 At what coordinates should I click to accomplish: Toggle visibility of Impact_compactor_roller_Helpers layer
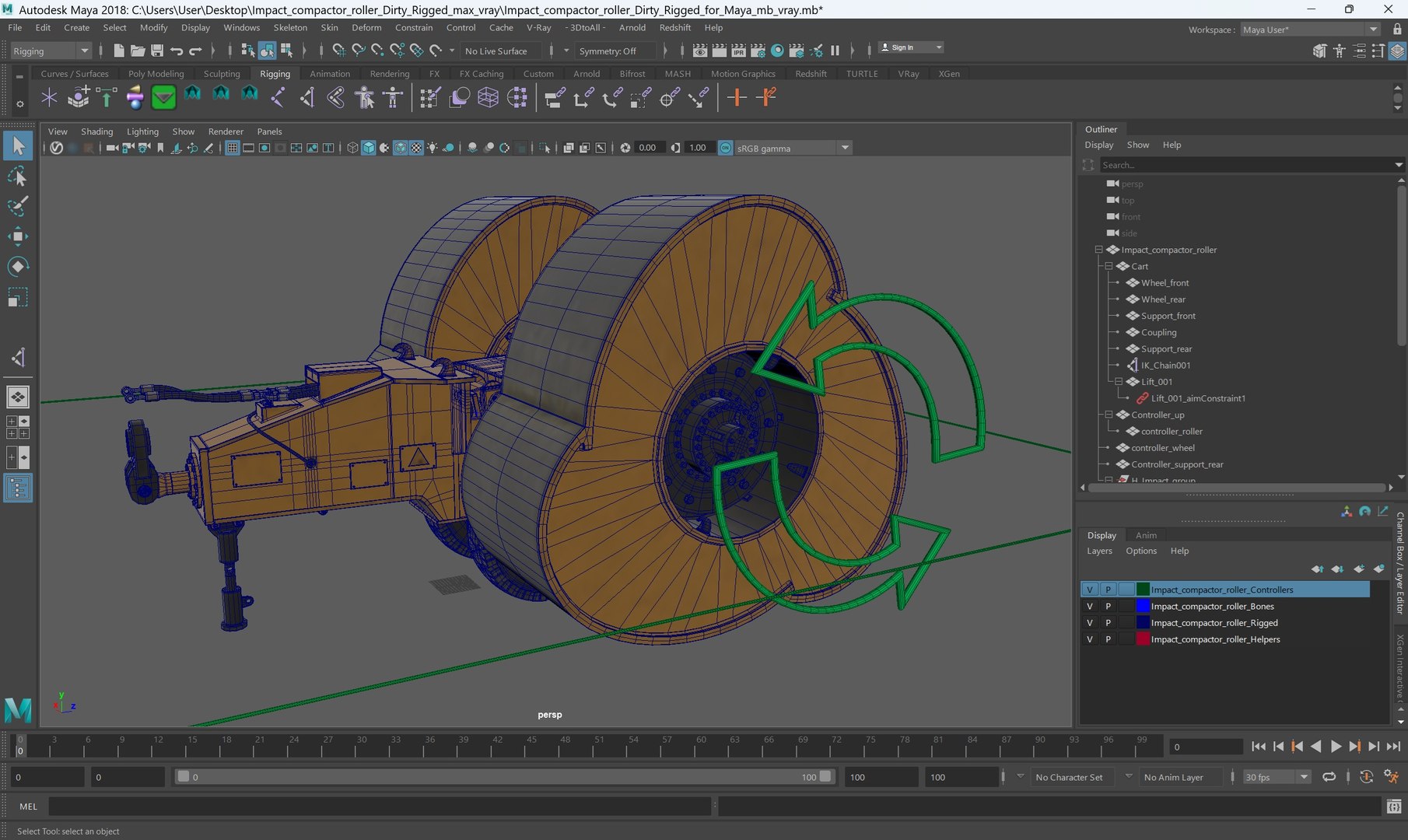click(1090, 639)
